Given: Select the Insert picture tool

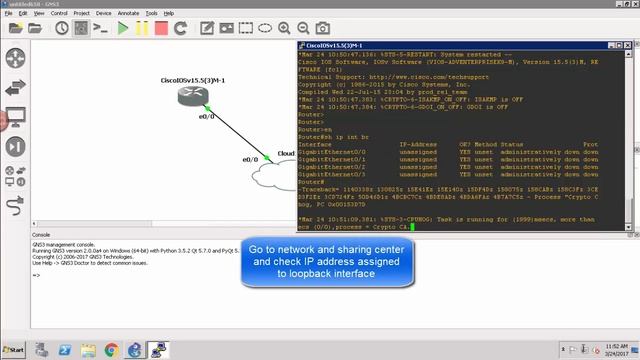Looking at the screenshot, I should point(227,28).
